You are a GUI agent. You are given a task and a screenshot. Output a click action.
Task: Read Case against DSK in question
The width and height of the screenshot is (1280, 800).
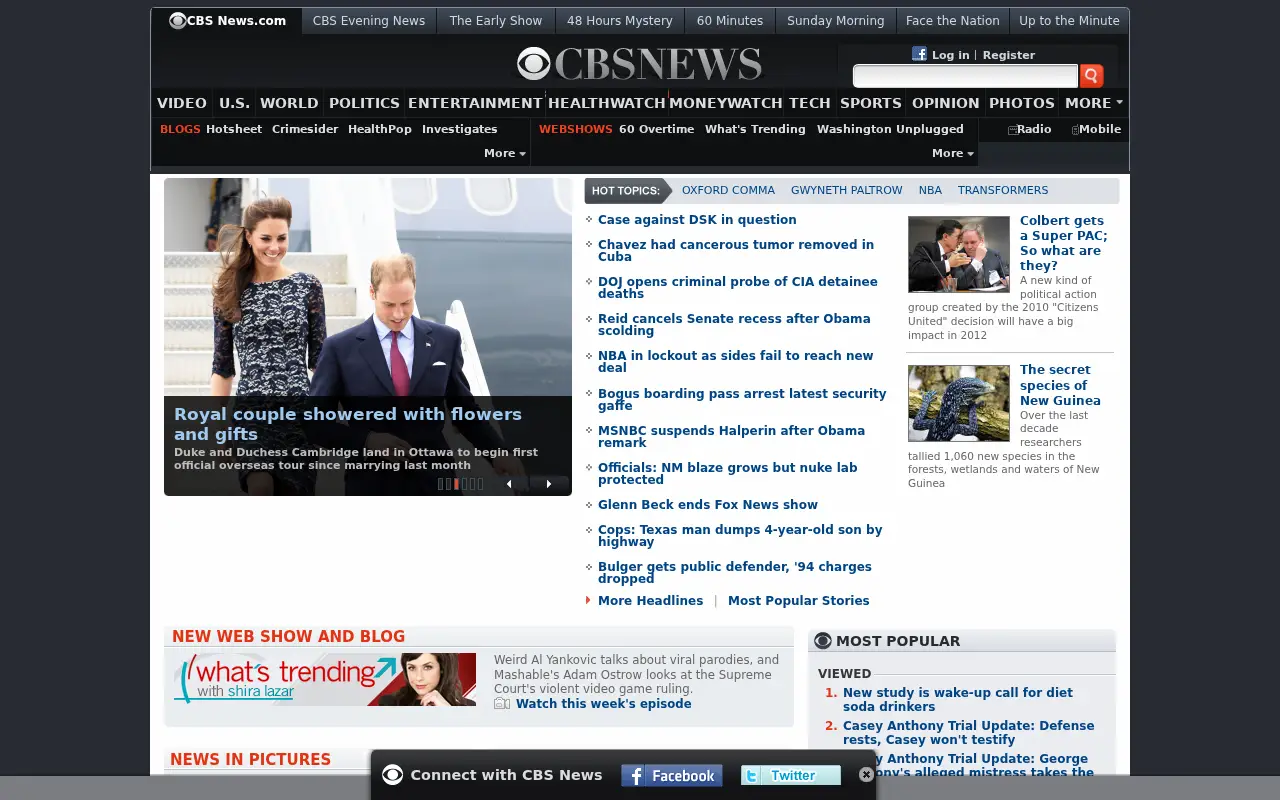pos(697,220)
